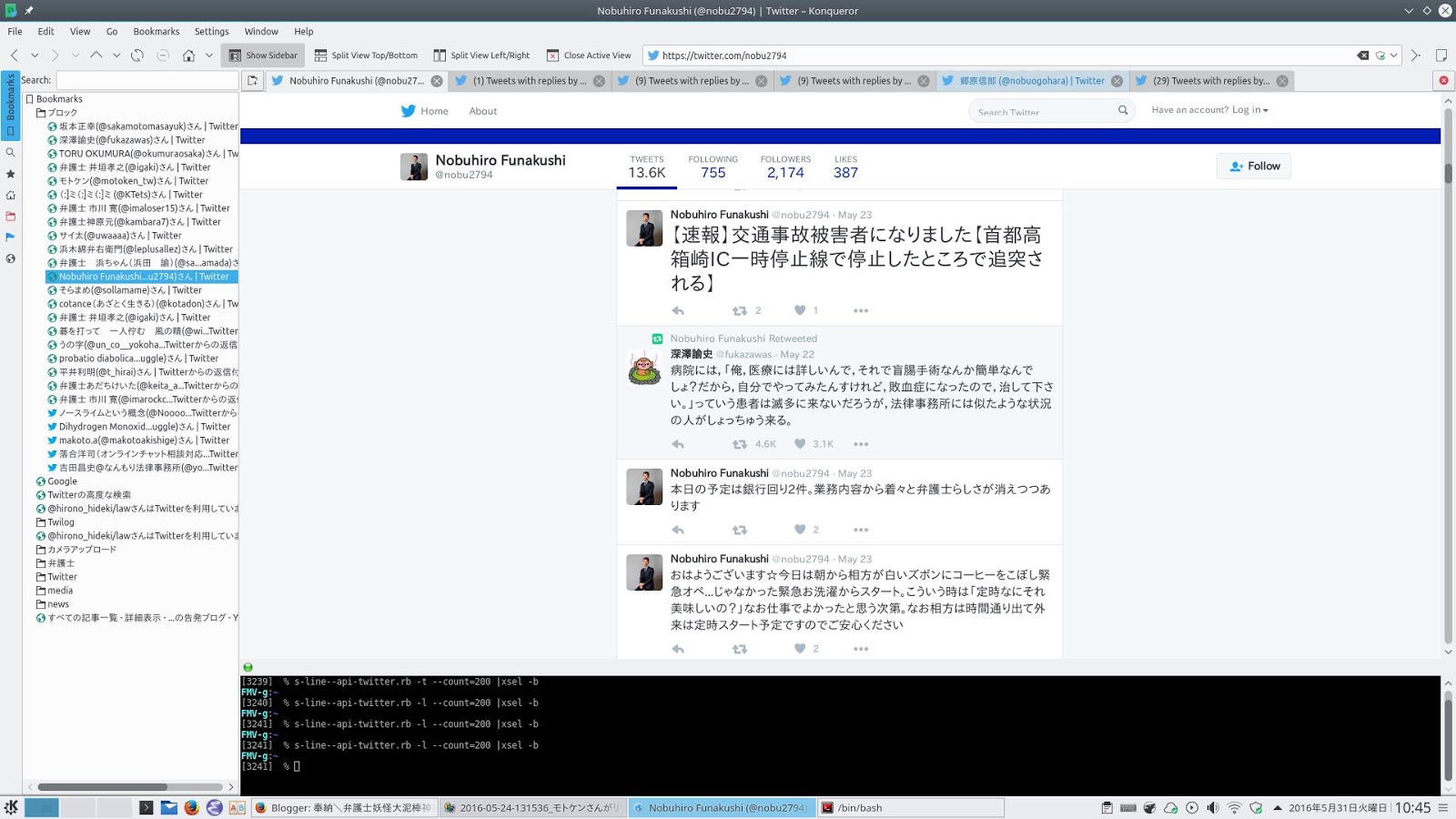Open the /bin/bash taskbar window
The height and width of the screenshot is (819, 1456).
coord(910,807)
